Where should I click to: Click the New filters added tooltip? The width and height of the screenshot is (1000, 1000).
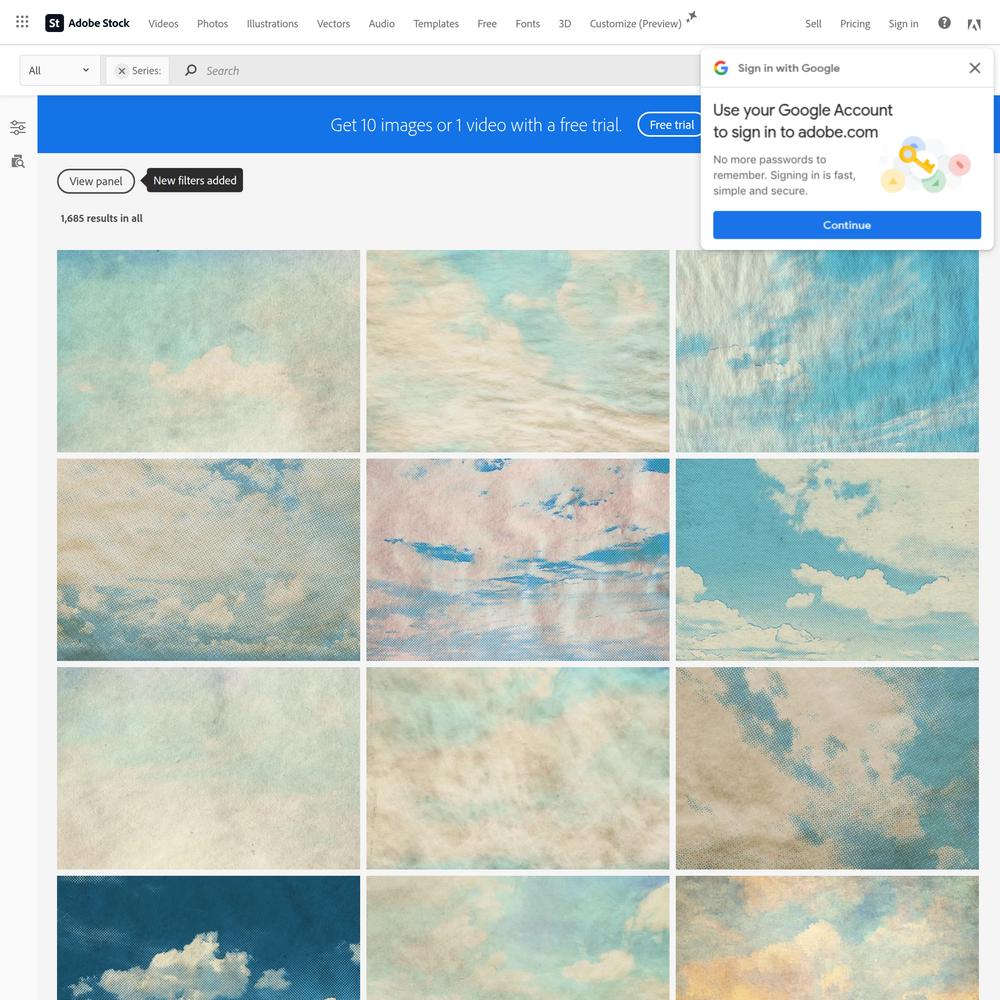tap(195, 180)
